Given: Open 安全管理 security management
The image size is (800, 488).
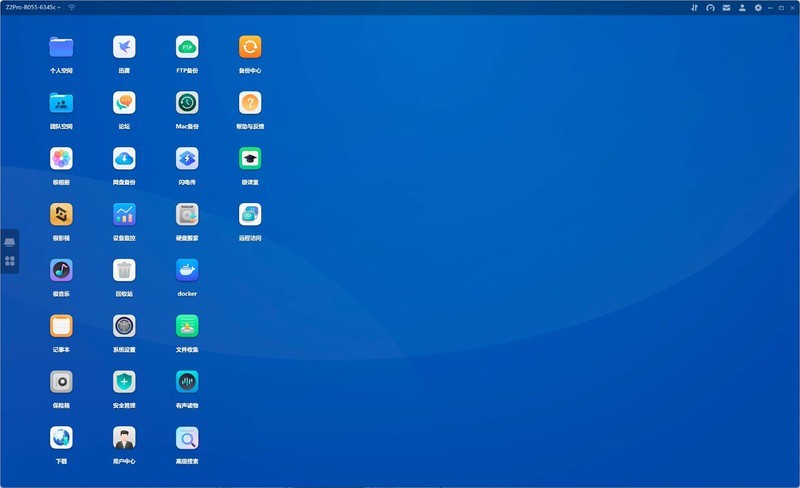Looking at the screenshot, I should tap(124, 382).
